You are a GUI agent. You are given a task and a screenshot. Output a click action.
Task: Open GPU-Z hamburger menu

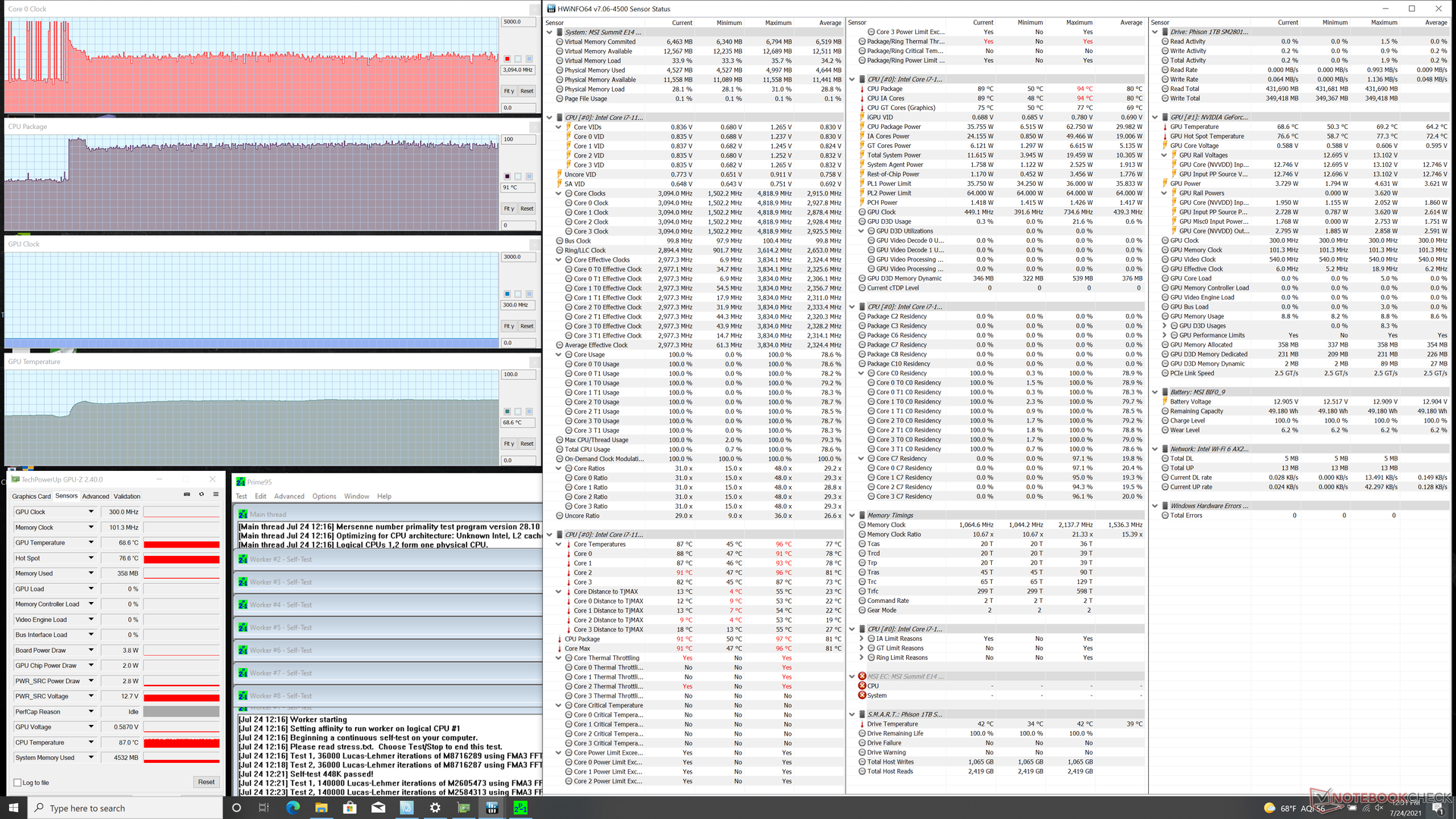click(x=215, y=494)
